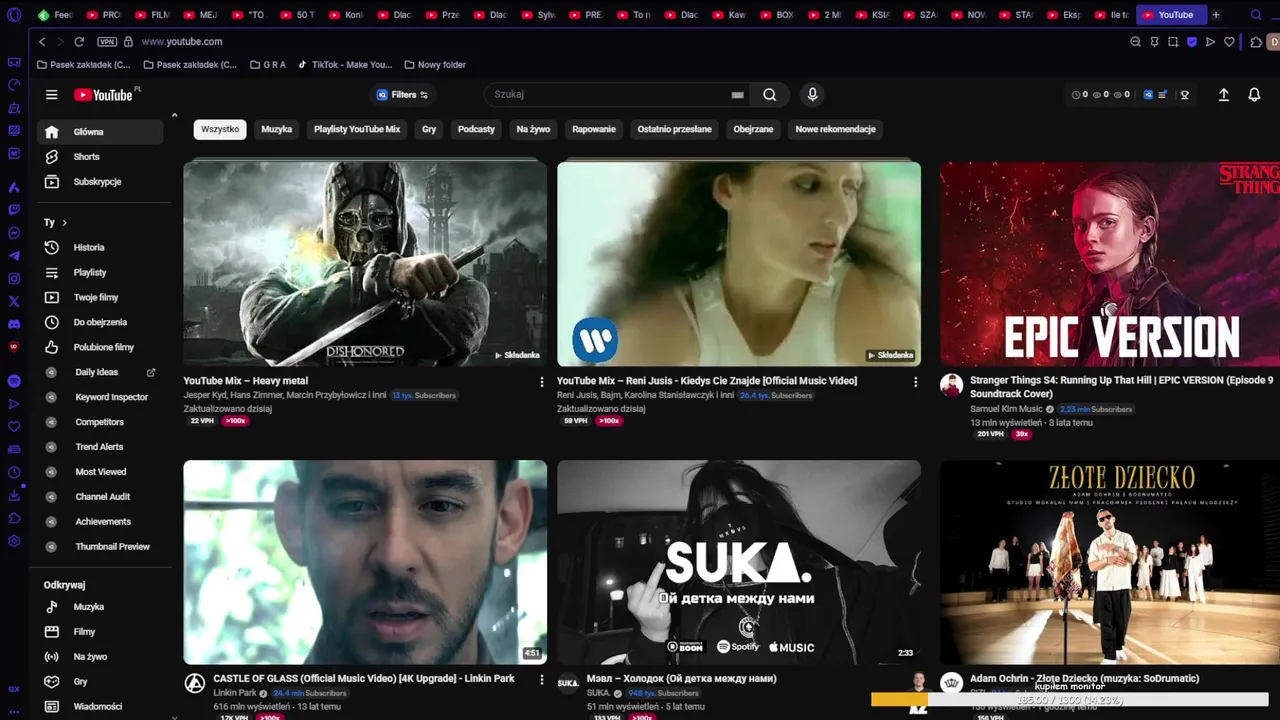Click the upload arrow icon
Screen dimensions: 1280x720
pos(1223,95)
